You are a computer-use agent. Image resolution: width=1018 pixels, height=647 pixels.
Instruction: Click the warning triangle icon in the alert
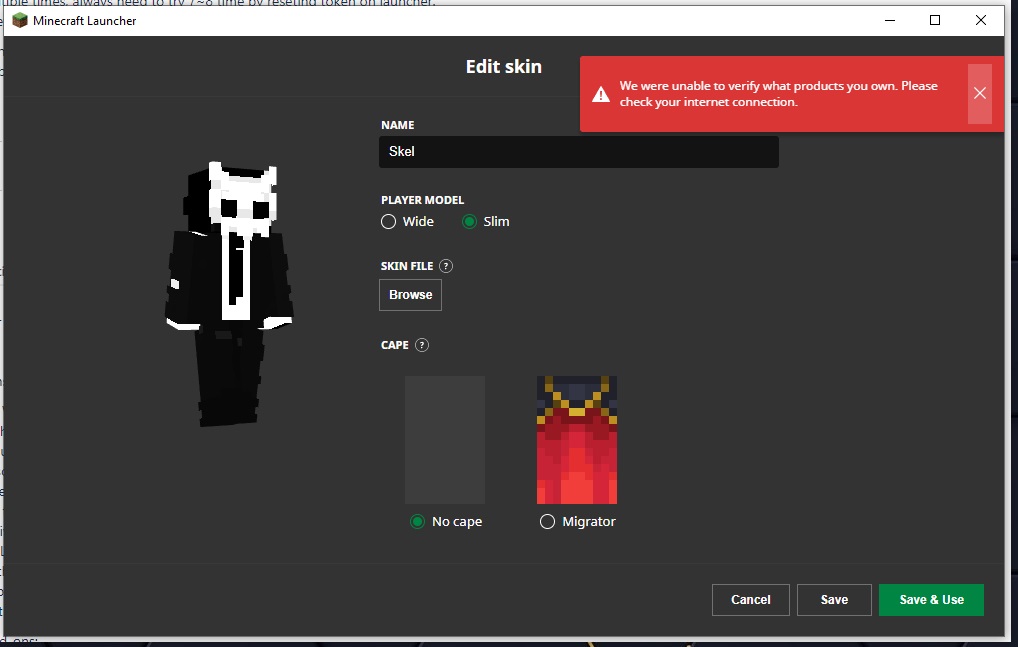coord(601,95)
